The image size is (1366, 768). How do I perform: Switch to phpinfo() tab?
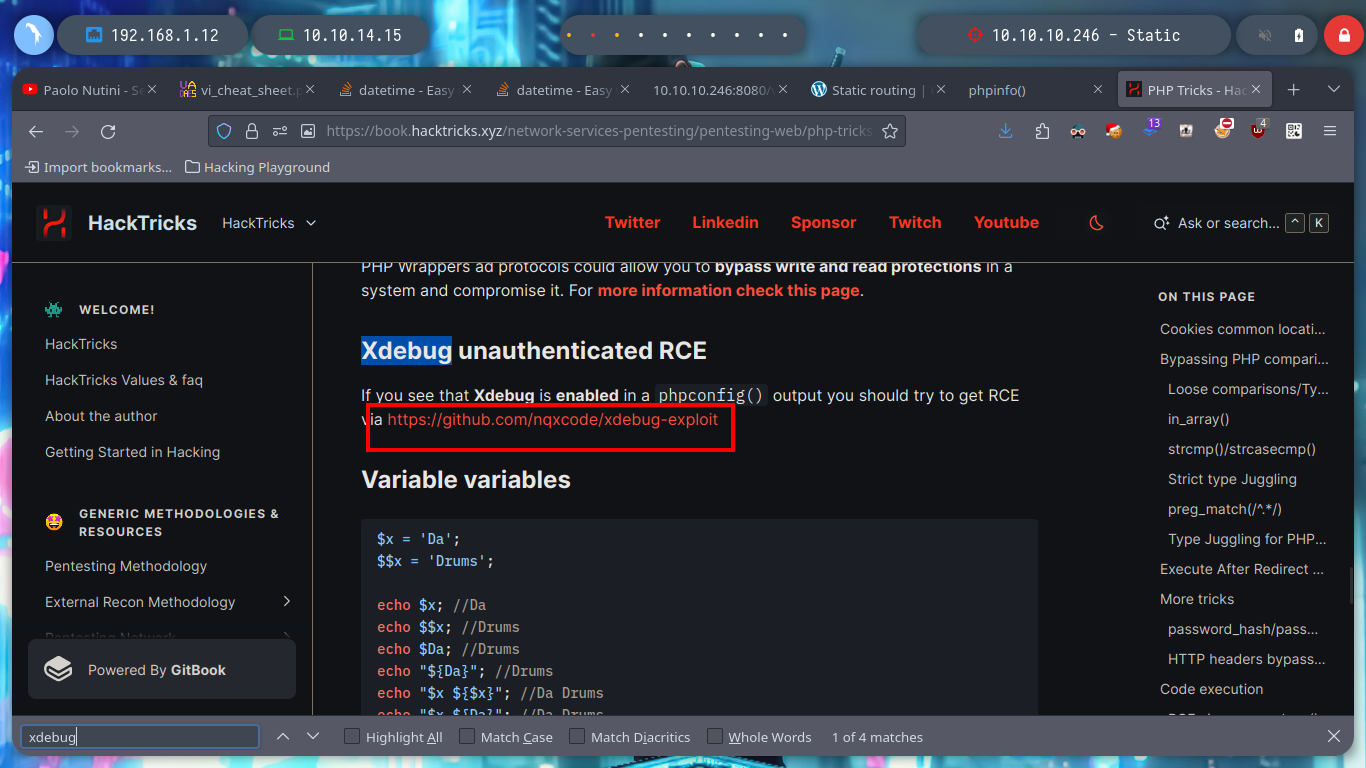pos(1037,90)
